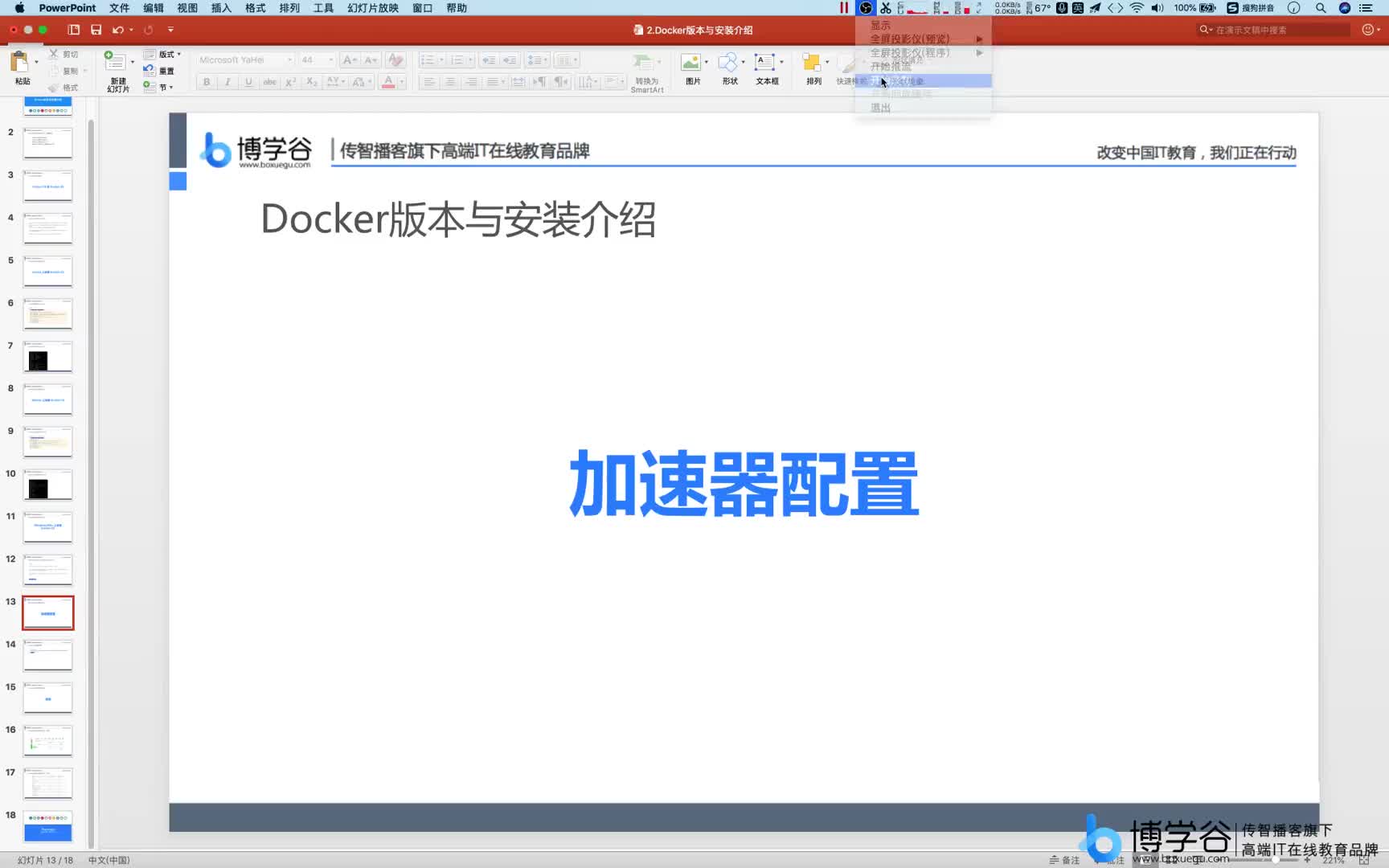This screenshot has width=1389, height=868.
Task: Click the search in presentation field
Action: pos(1274,30)
